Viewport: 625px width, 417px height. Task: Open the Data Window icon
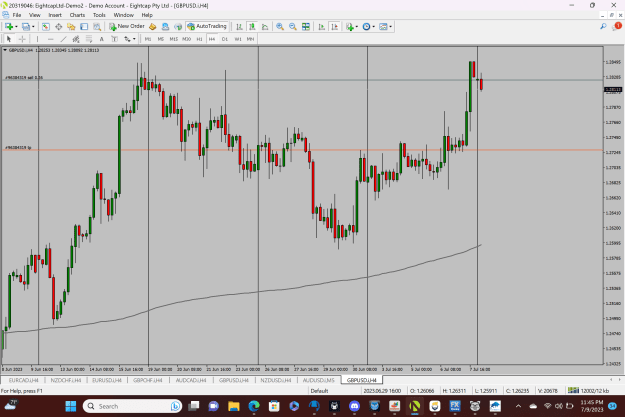tap(59, 27)
